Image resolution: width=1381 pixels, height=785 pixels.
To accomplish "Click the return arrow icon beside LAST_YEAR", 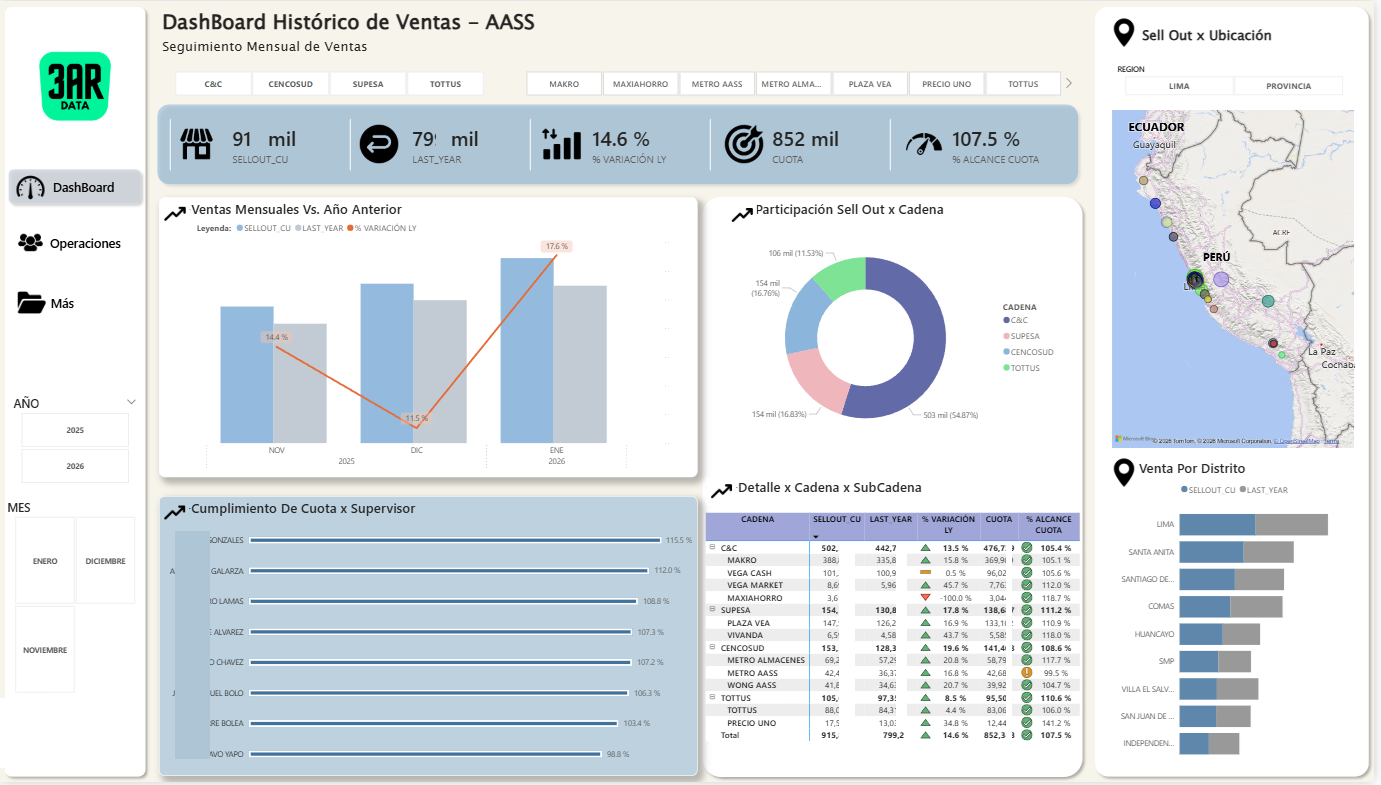I will [x=378, y=145].
